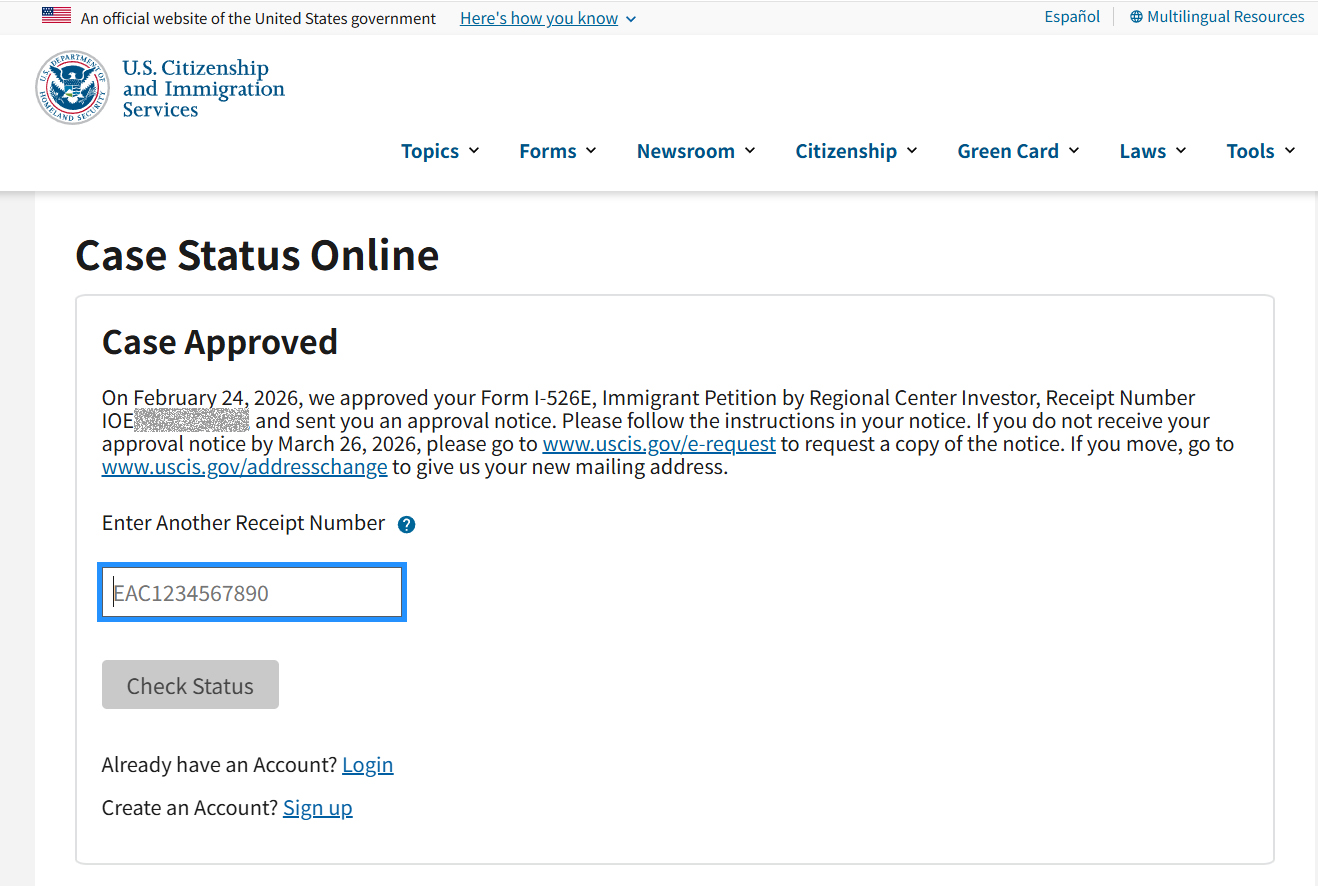Click the official website of the United States government text
The image size is (1318, 886).
pyautogui.click(x=258, y=19)
